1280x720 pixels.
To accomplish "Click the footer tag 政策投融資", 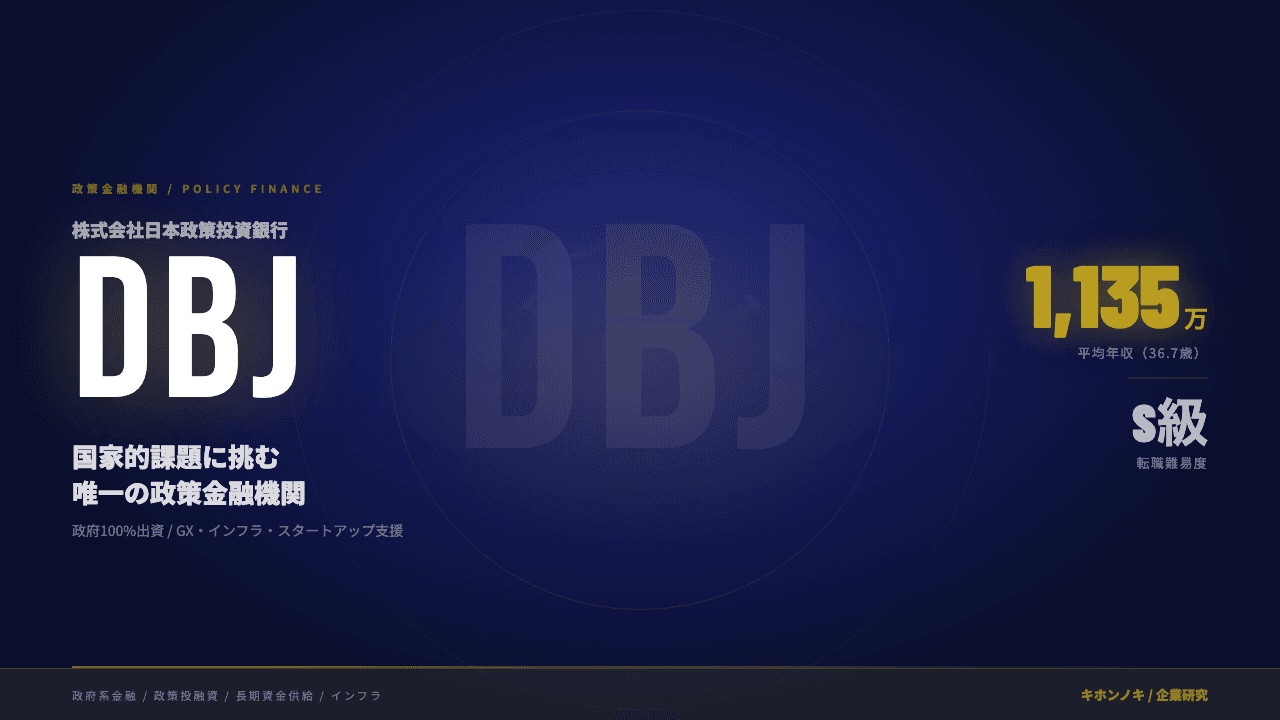I will click(x=186, y=695).
